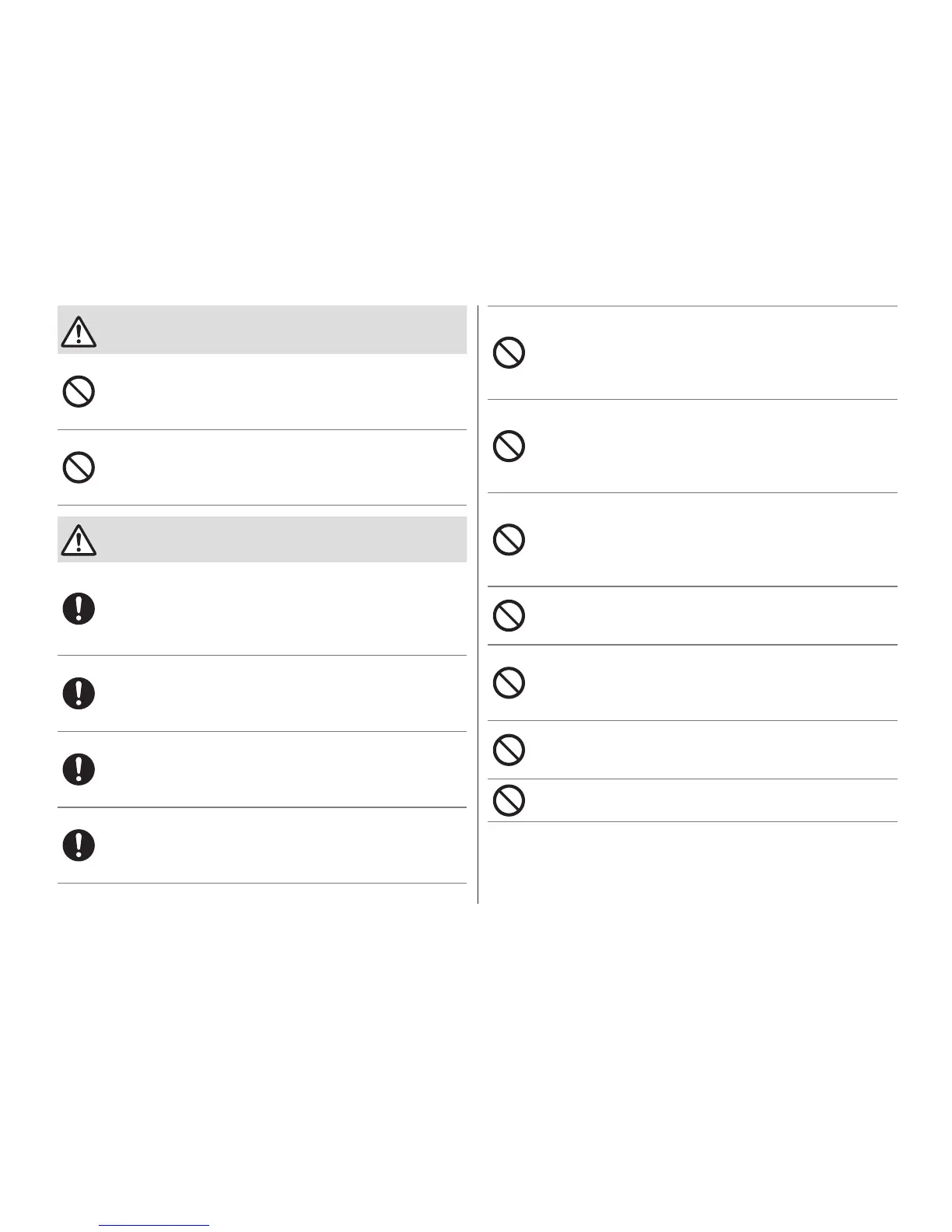Click sixth prohibition icon in right column
This screenshot has width=952, height=1232.
pyautogui.click(x=509, y=750)
